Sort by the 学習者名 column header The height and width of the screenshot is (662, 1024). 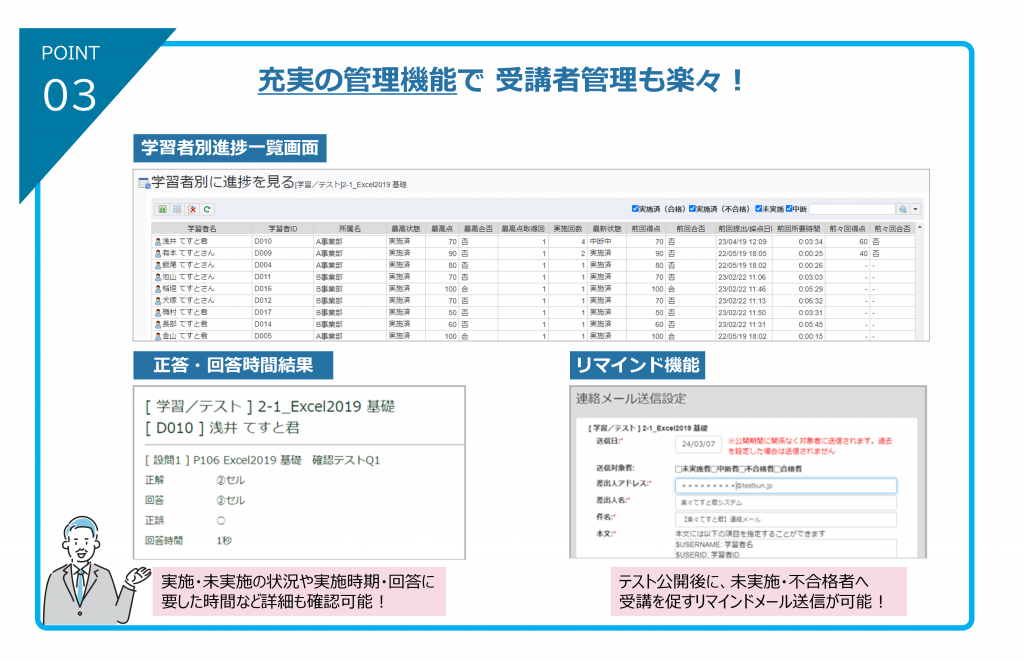click(x=202, y=229)
